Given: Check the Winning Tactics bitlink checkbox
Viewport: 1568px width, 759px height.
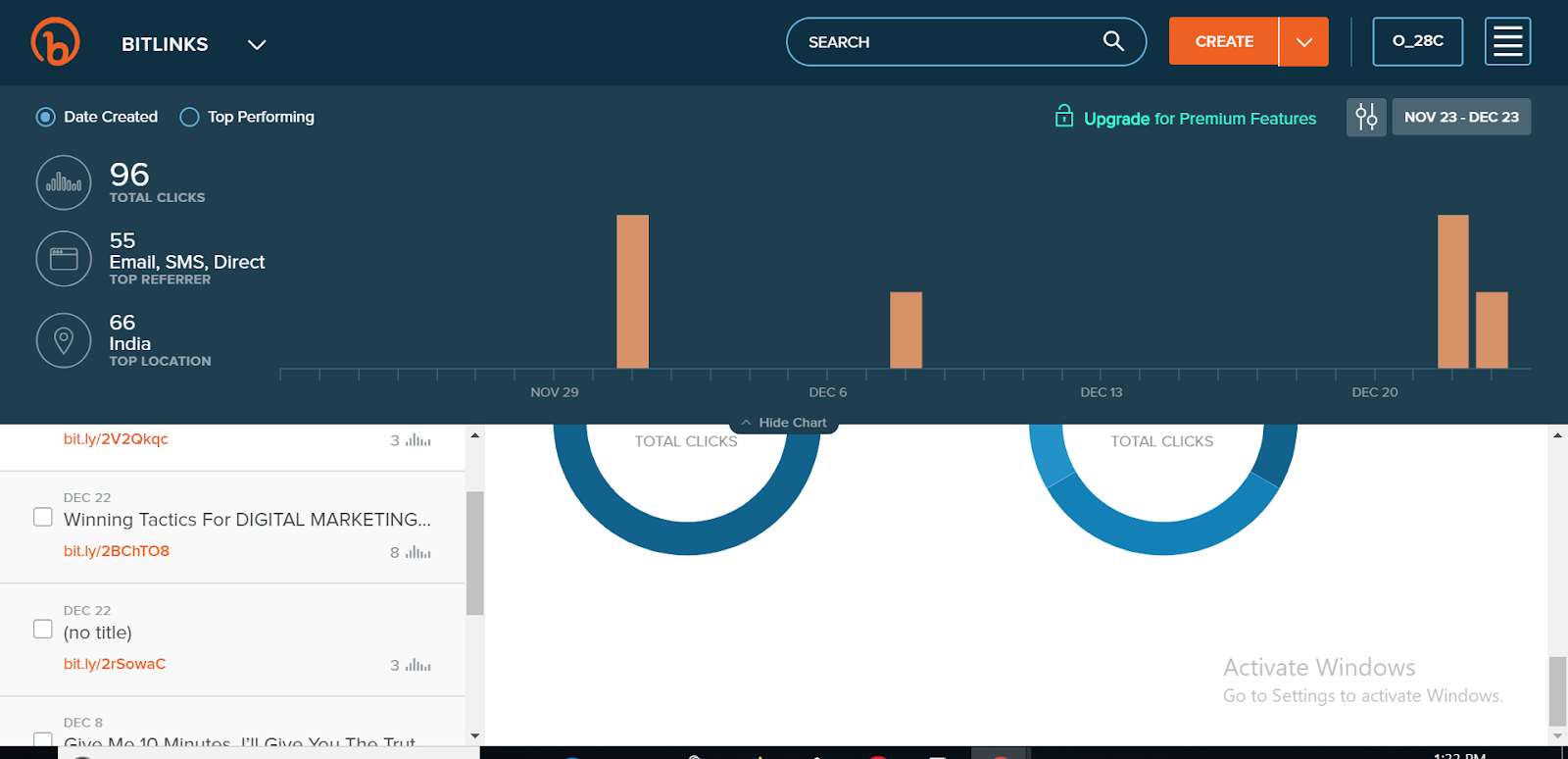Looking at the screenshot, I should pyautogui.click(x=43, y=517).
